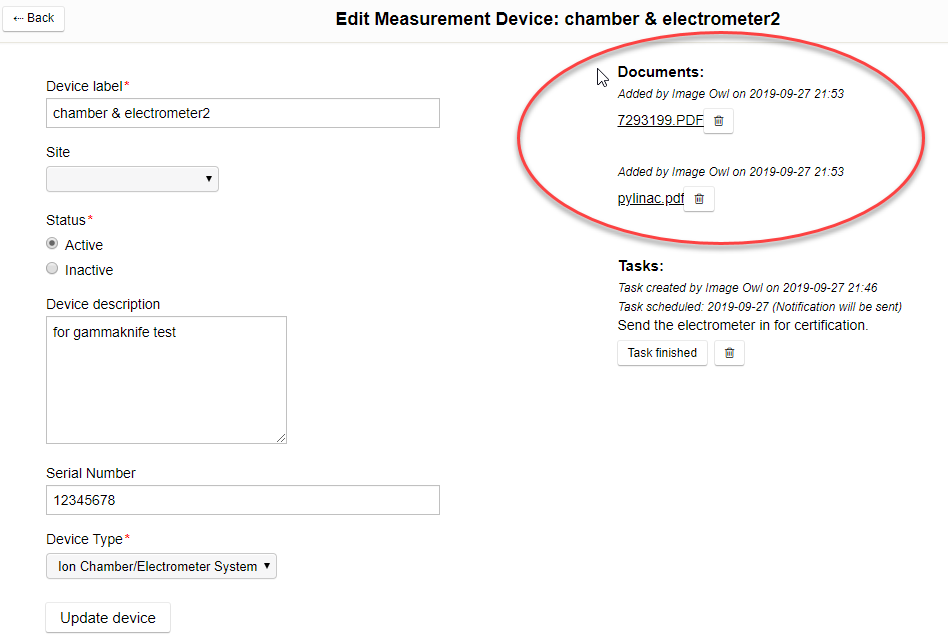Mark the task with Task finished
This screenshot has height=638, width=948.
662,353
